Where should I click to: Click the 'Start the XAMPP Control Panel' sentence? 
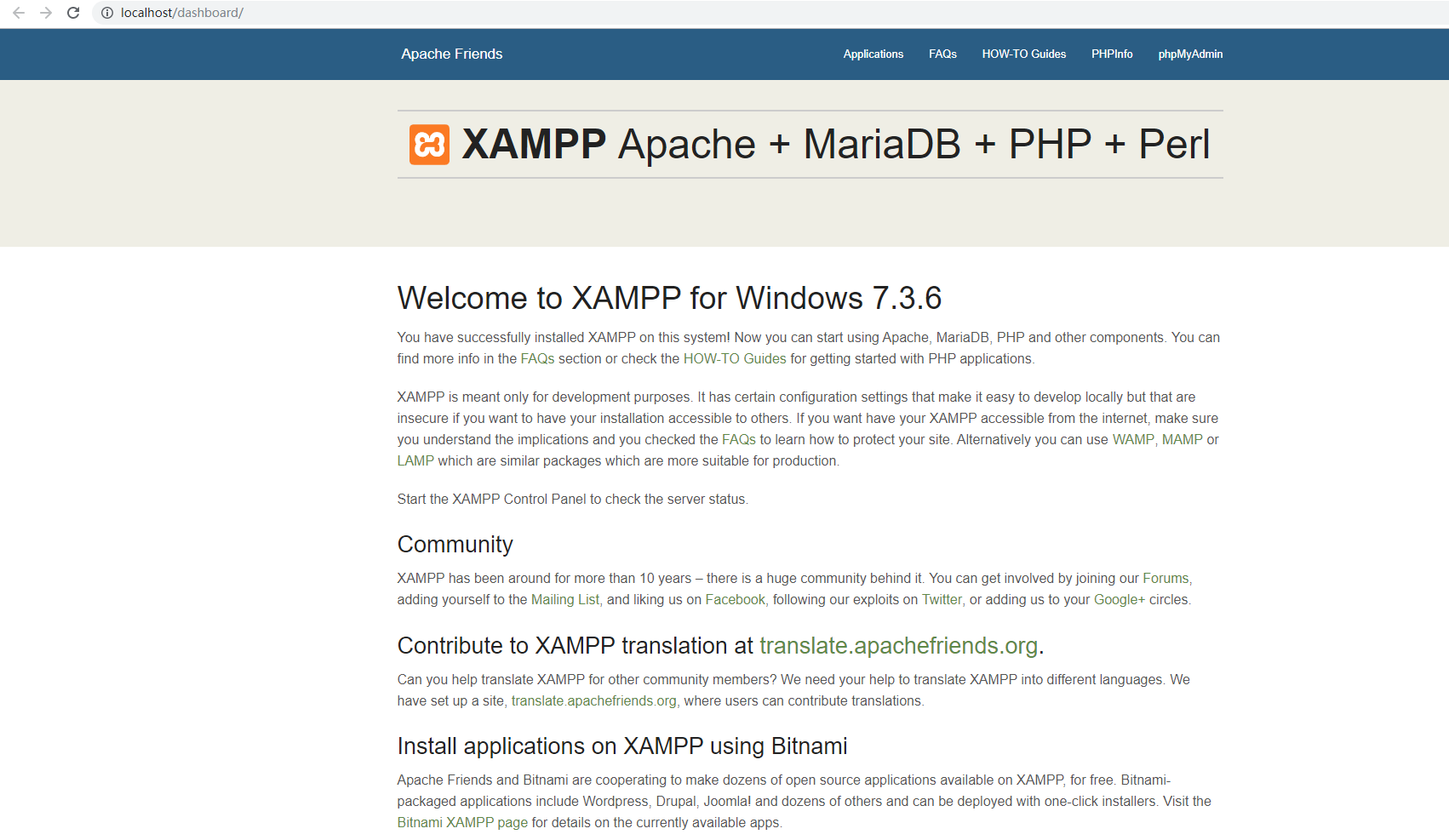(x=572, y=499)
